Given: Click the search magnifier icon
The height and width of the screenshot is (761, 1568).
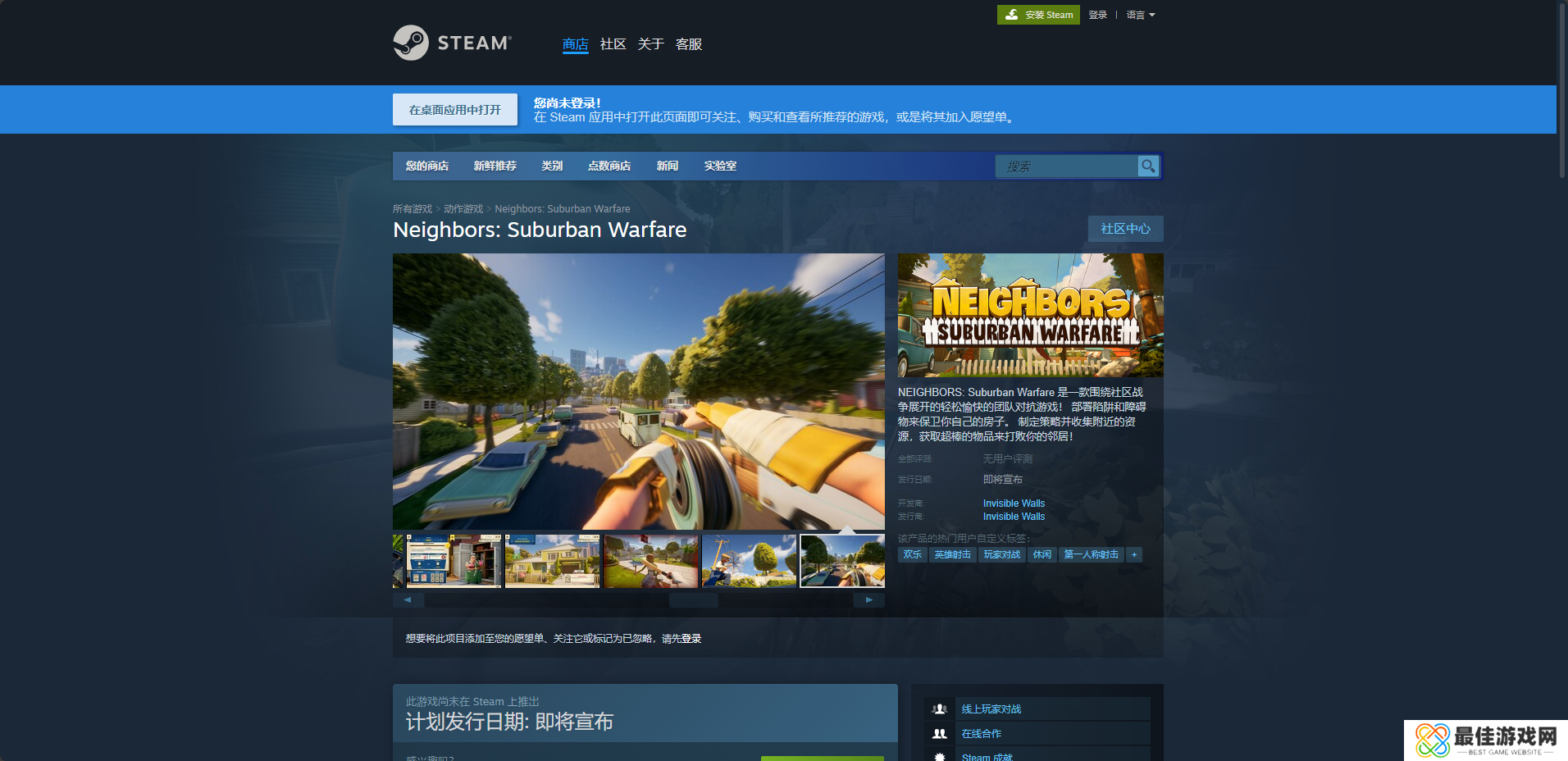Looking at the screenshot, I should 1148,166.
